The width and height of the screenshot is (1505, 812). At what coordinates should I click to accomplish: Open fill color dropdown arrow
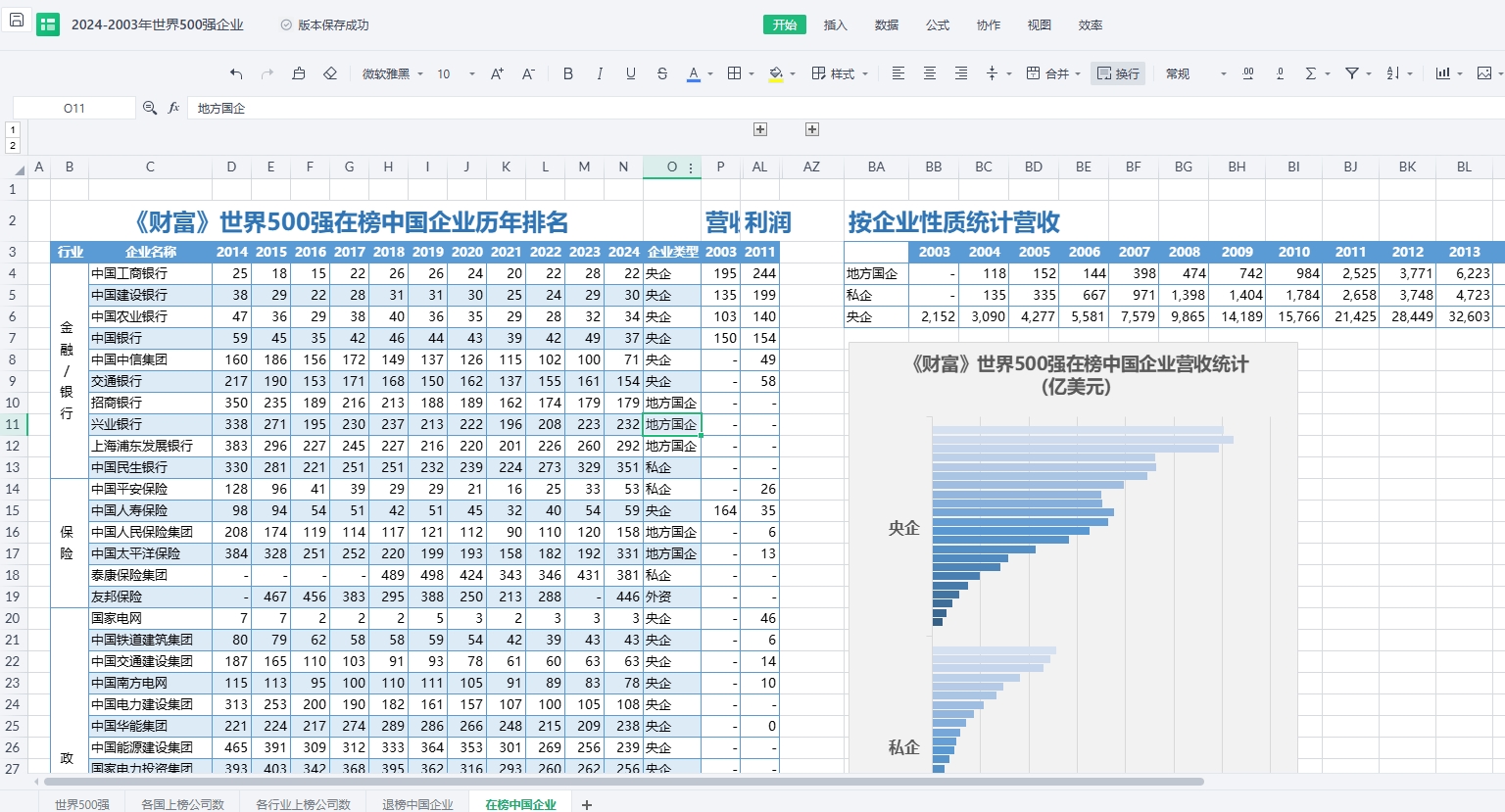coord(793,73)
